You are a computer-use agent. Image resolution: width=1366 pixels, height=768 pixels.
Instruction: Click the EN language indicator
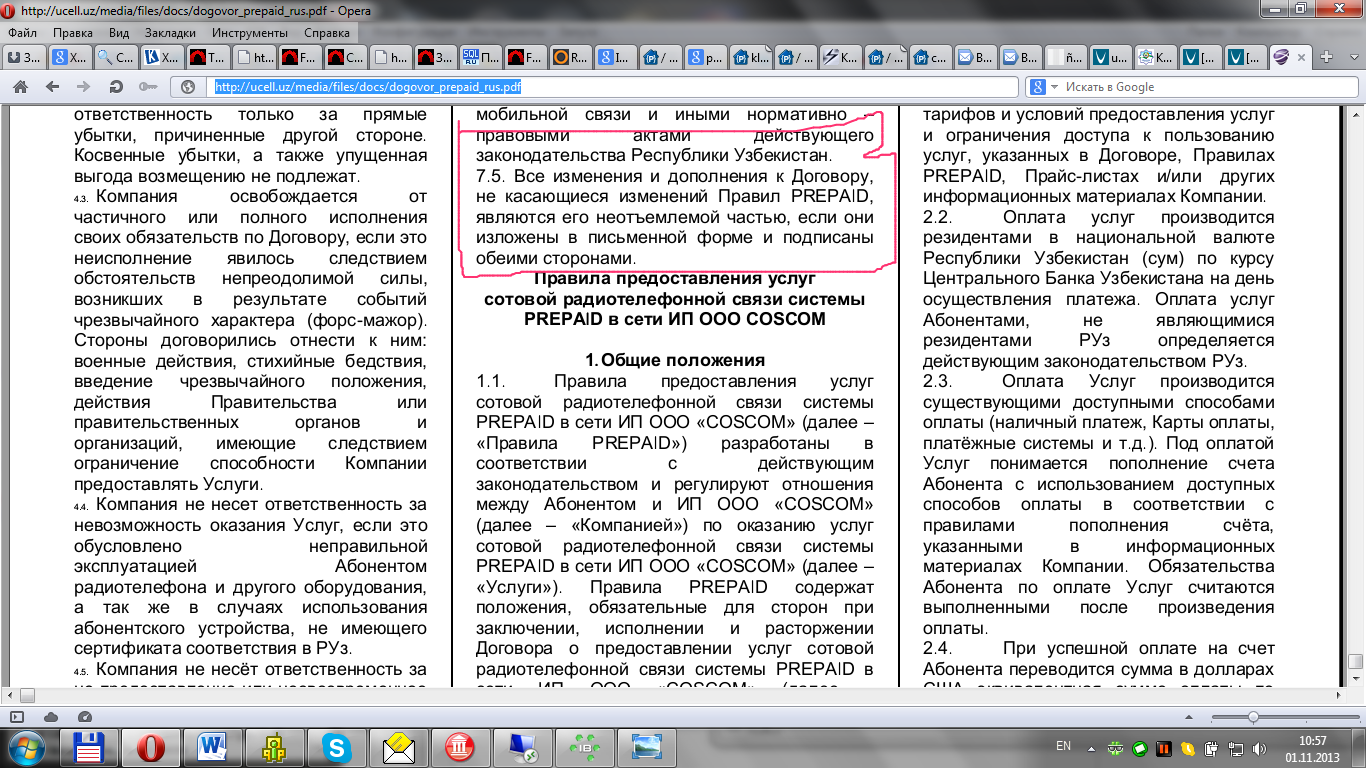(1063, 747)
